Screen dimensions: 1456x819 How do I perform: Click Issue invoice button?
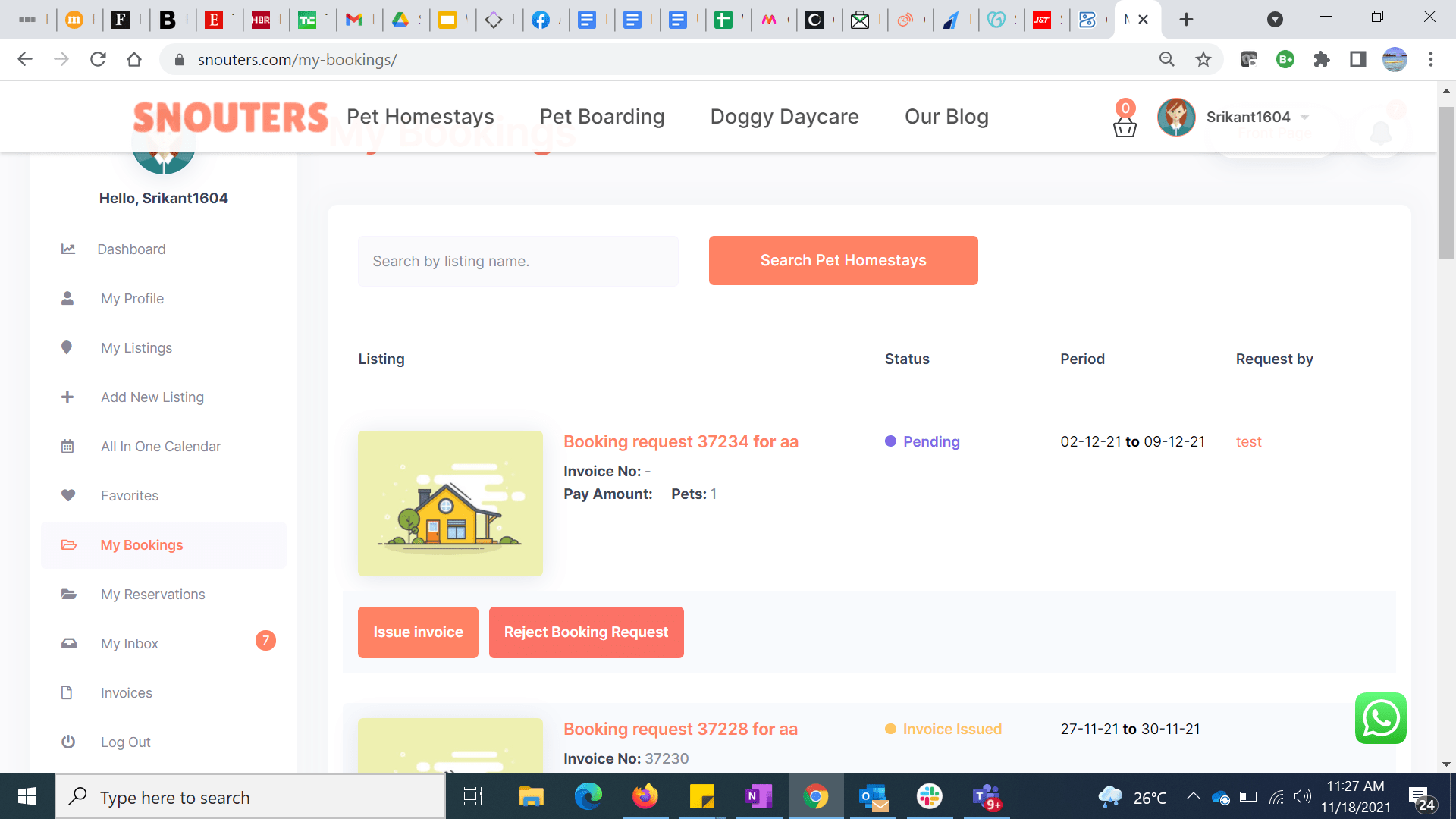click(418, 632)
